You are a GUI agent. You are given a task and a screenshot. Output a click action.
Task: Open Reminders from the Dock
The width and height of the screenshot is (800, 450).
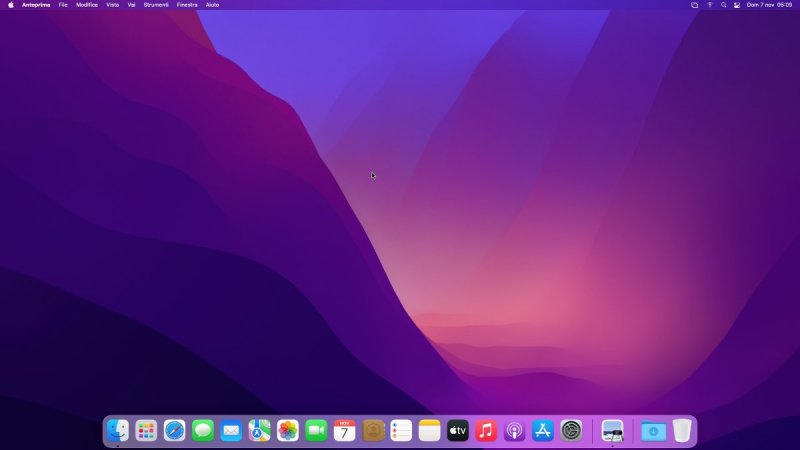(x=401, y=431)
